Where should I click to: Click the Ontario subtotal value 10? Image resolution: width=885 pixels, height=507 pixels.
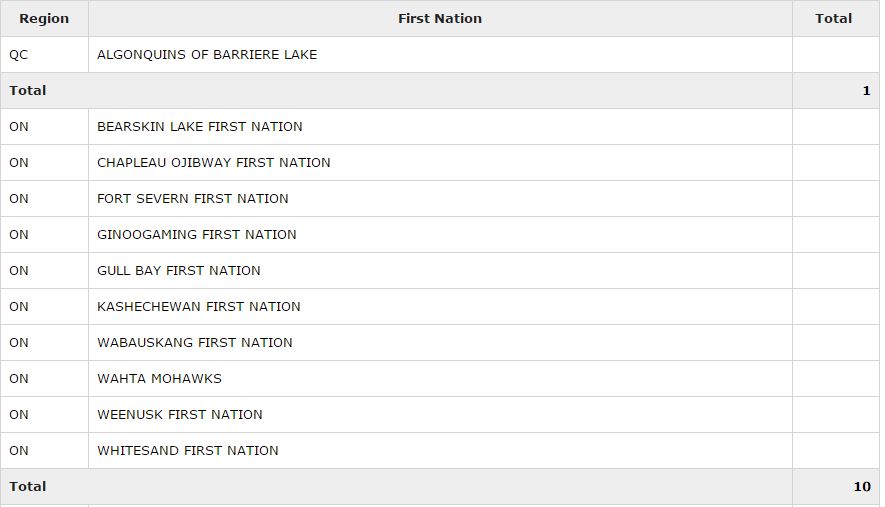tap(862, 487)
